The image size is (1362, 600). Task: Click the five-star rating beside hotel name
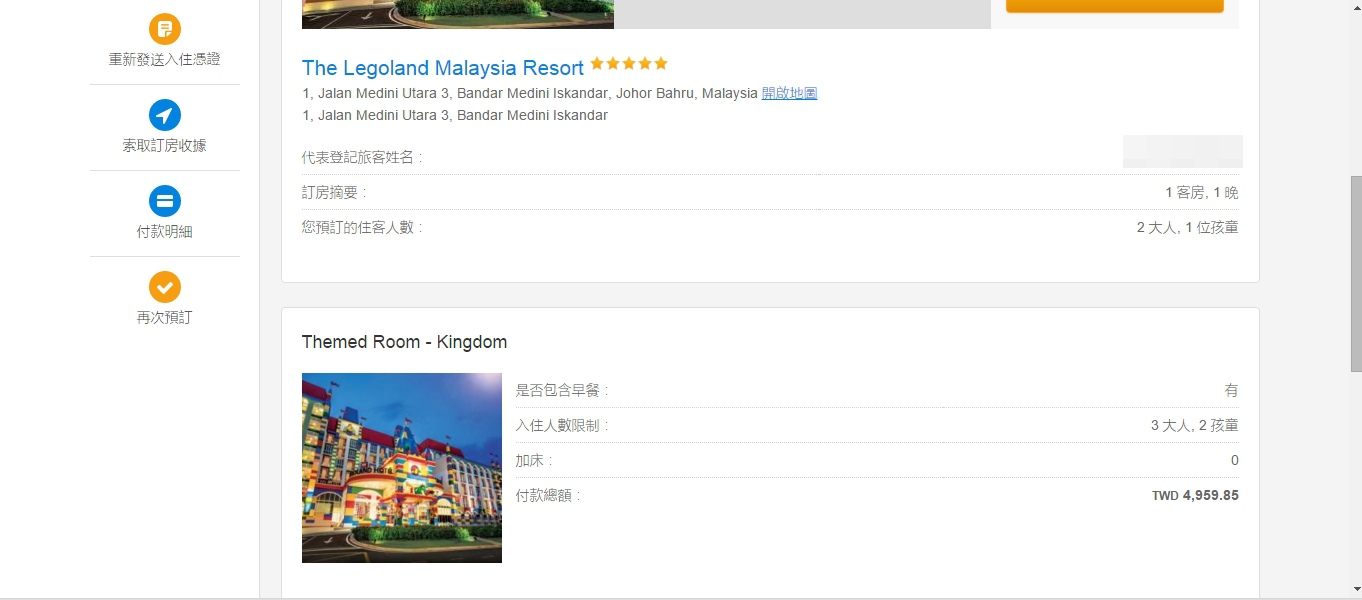pyautogui.click(x=629, y=64)
